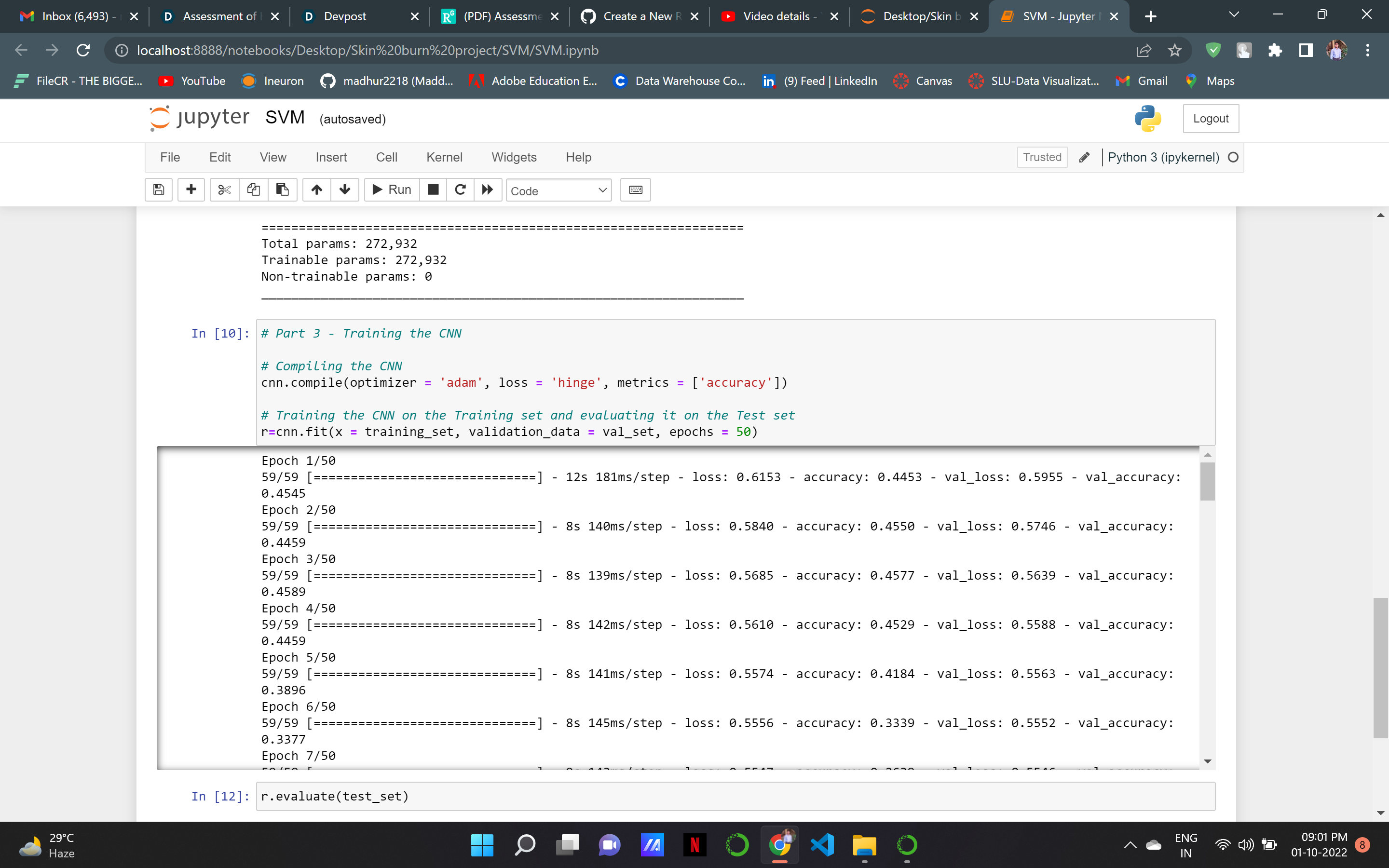Click the copy selected cells icon
The width and height of the screenshot is (1389, 868).
(253, 190)
